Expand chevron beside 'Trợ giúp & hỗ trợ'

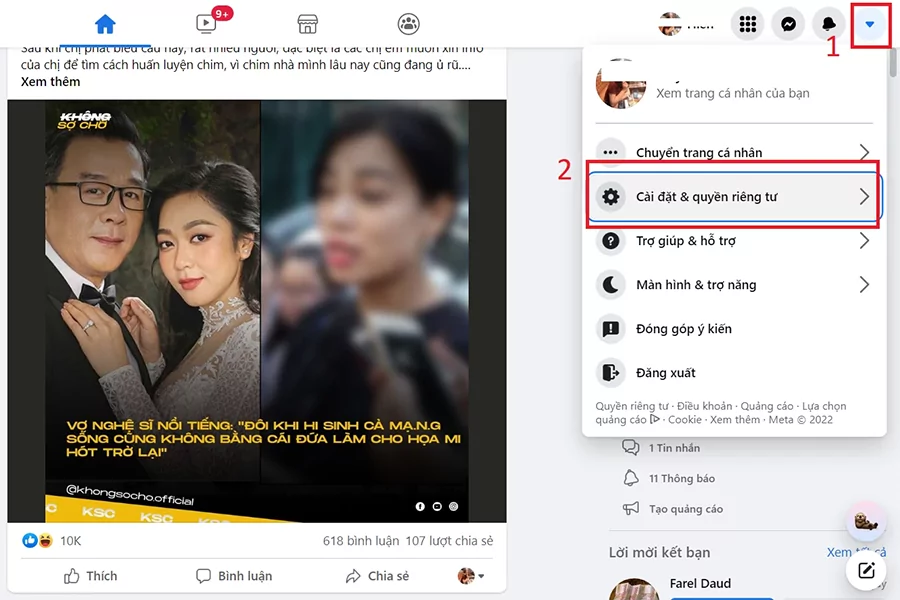pos(864,241)
